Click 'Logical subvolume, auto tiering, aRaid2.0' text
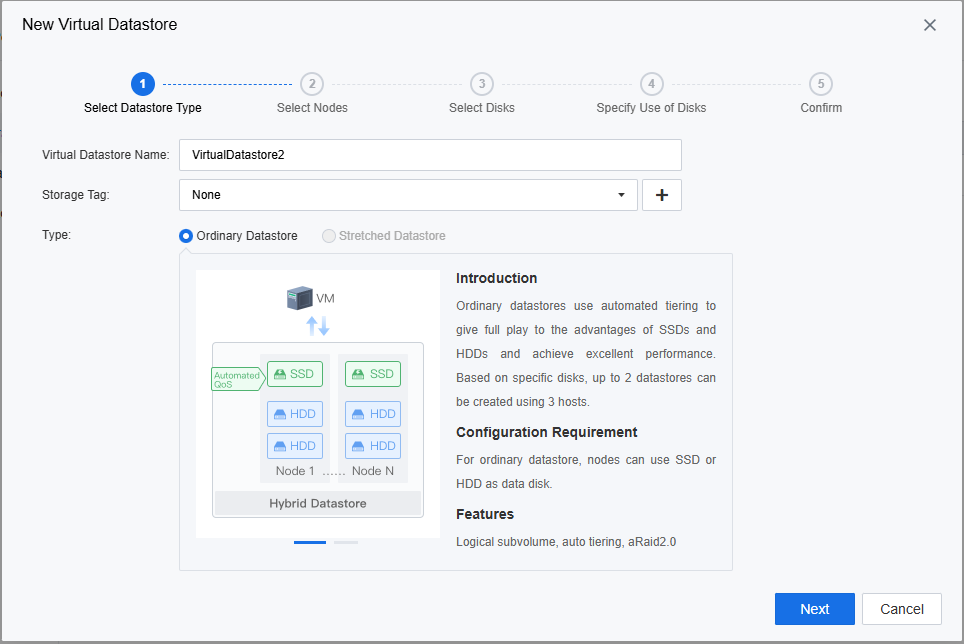The image size is (964, 644). pos(566,542)
